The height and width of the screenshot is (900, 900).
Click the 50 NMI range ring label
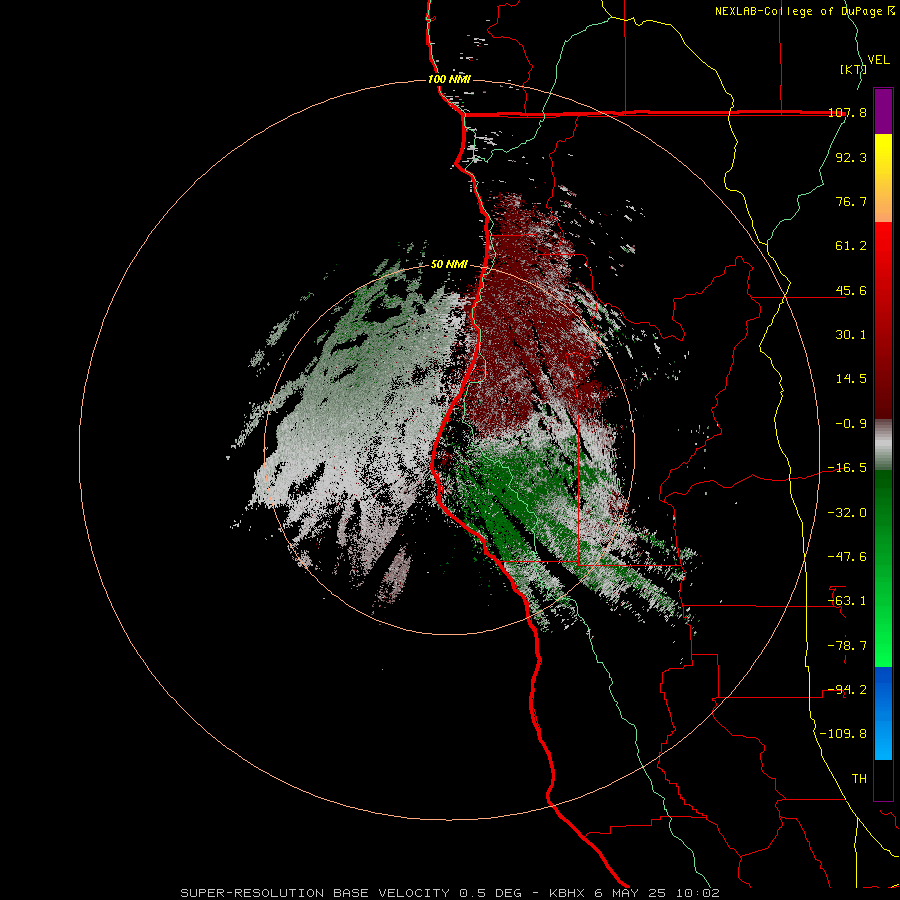click(x=449, y=265)
